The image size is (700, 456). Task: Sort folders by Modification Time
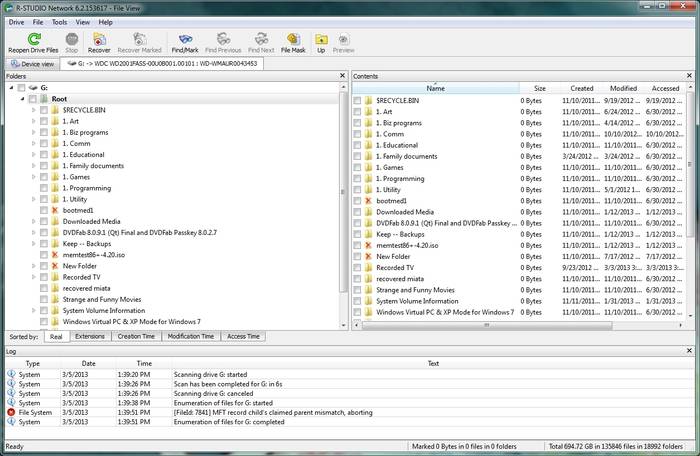click(191, 336)
